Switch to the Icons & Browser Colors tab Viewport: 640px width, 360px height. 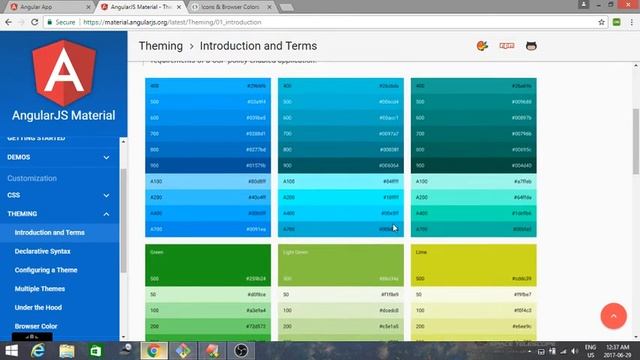click(x=231, y=7)
